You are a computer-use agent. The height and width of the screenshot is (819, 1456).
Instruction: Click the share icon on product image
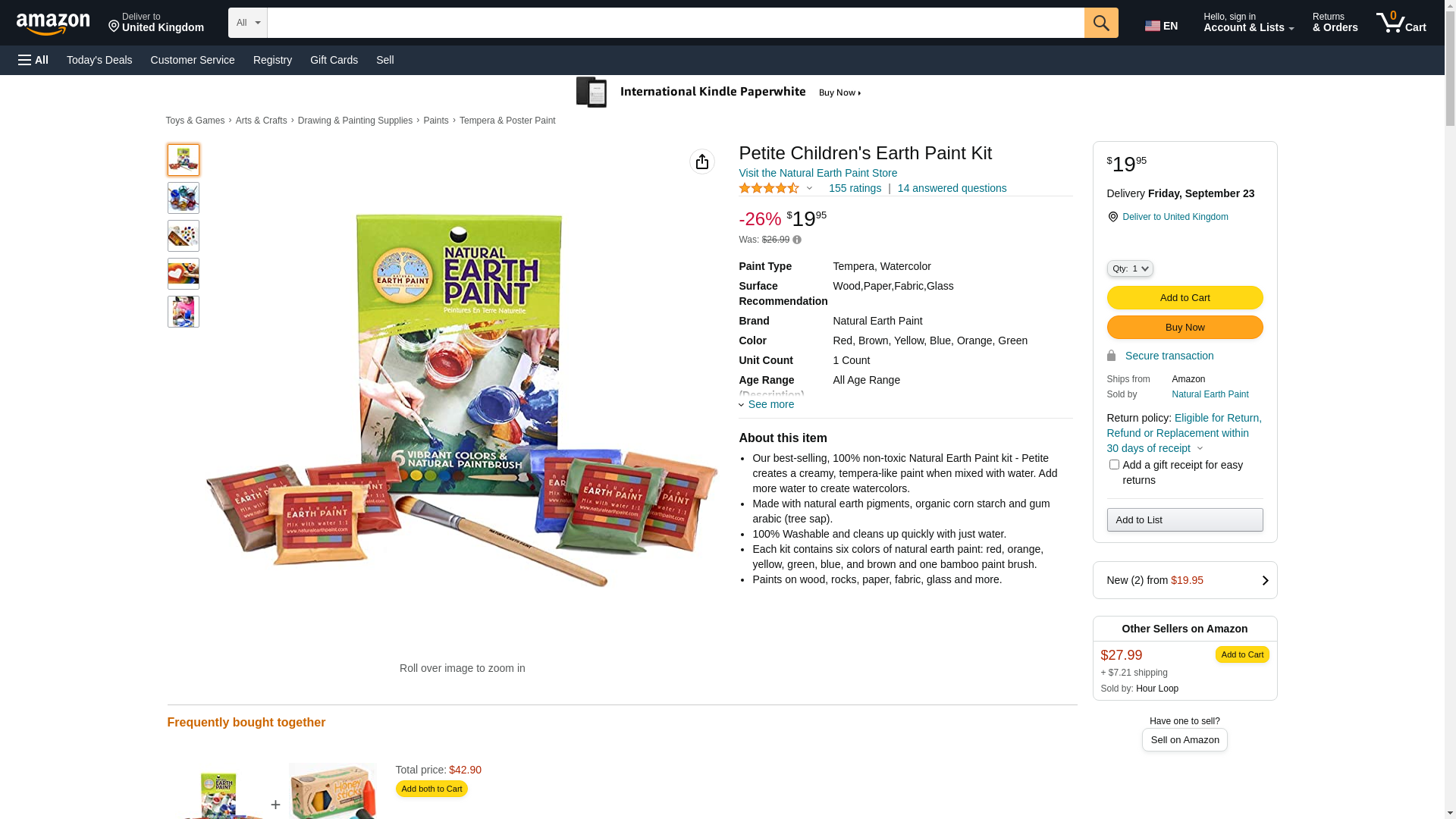pos(702,162)
